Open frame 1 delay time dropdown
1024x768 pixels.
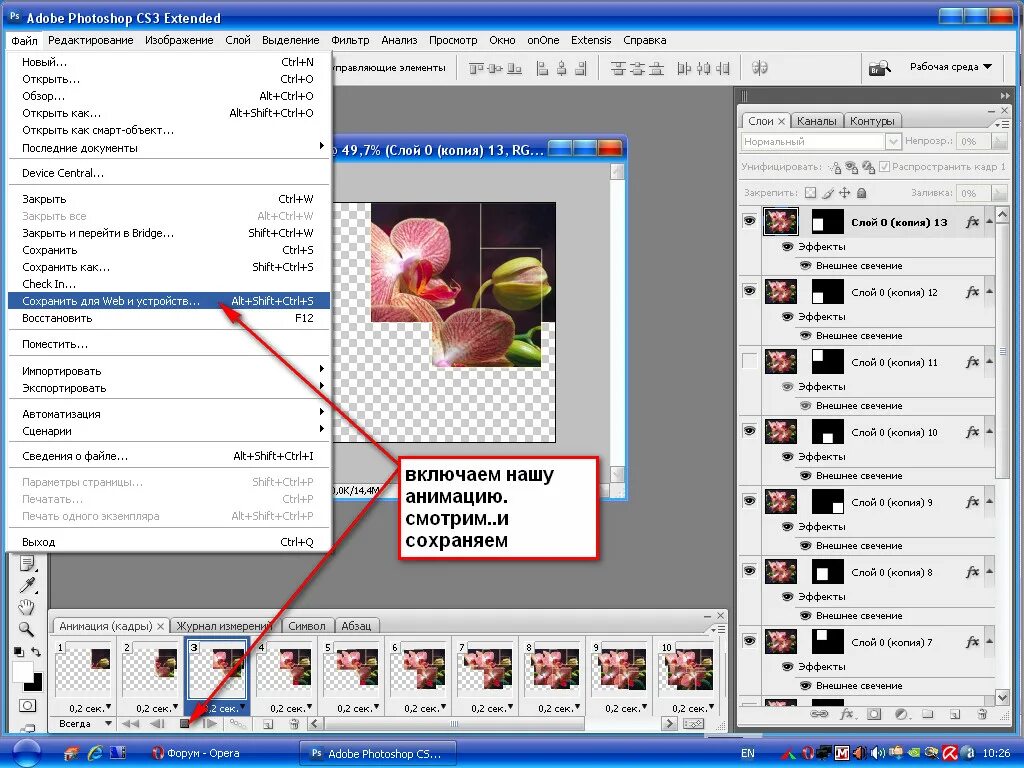pyautogui.click(x=109, y=707)
